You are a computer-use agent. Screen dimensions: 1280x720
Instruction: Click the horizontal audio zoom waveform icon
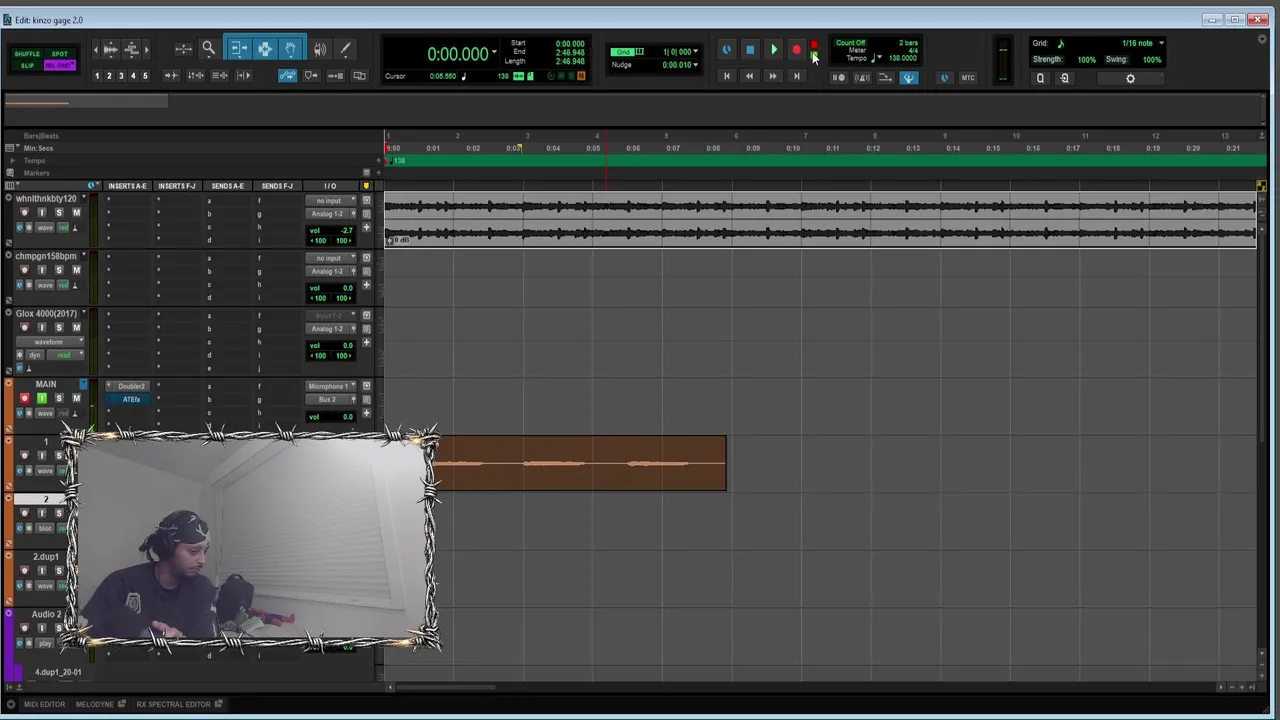click(x=111, y=49)
